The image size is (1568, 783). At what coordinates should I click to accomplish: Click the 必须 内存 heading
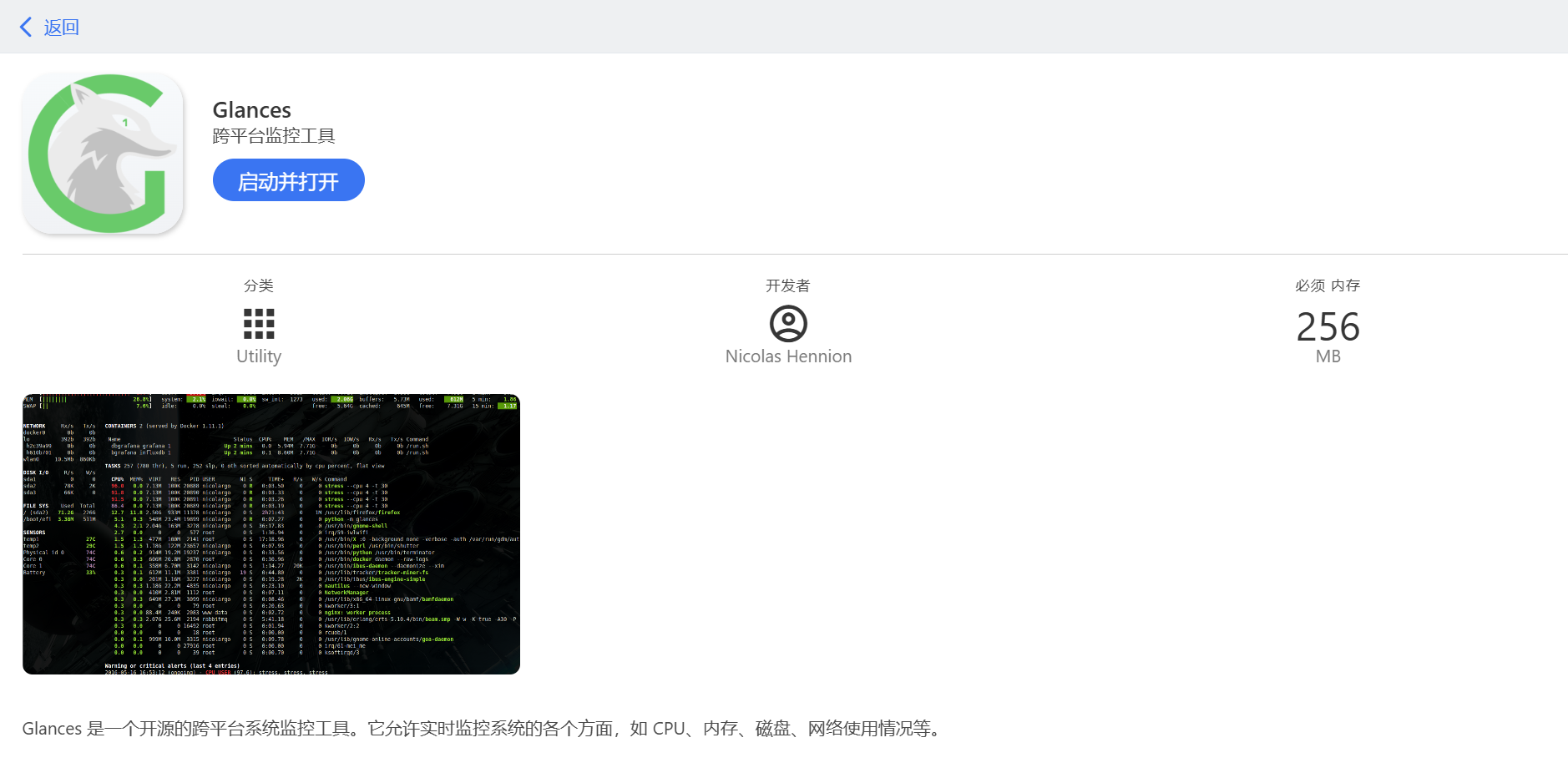1328,285
